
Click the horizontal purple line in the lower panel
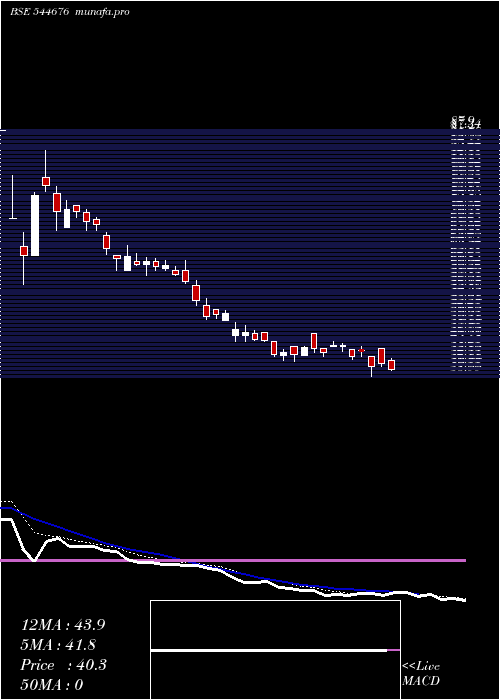click(x=233, y=560)
